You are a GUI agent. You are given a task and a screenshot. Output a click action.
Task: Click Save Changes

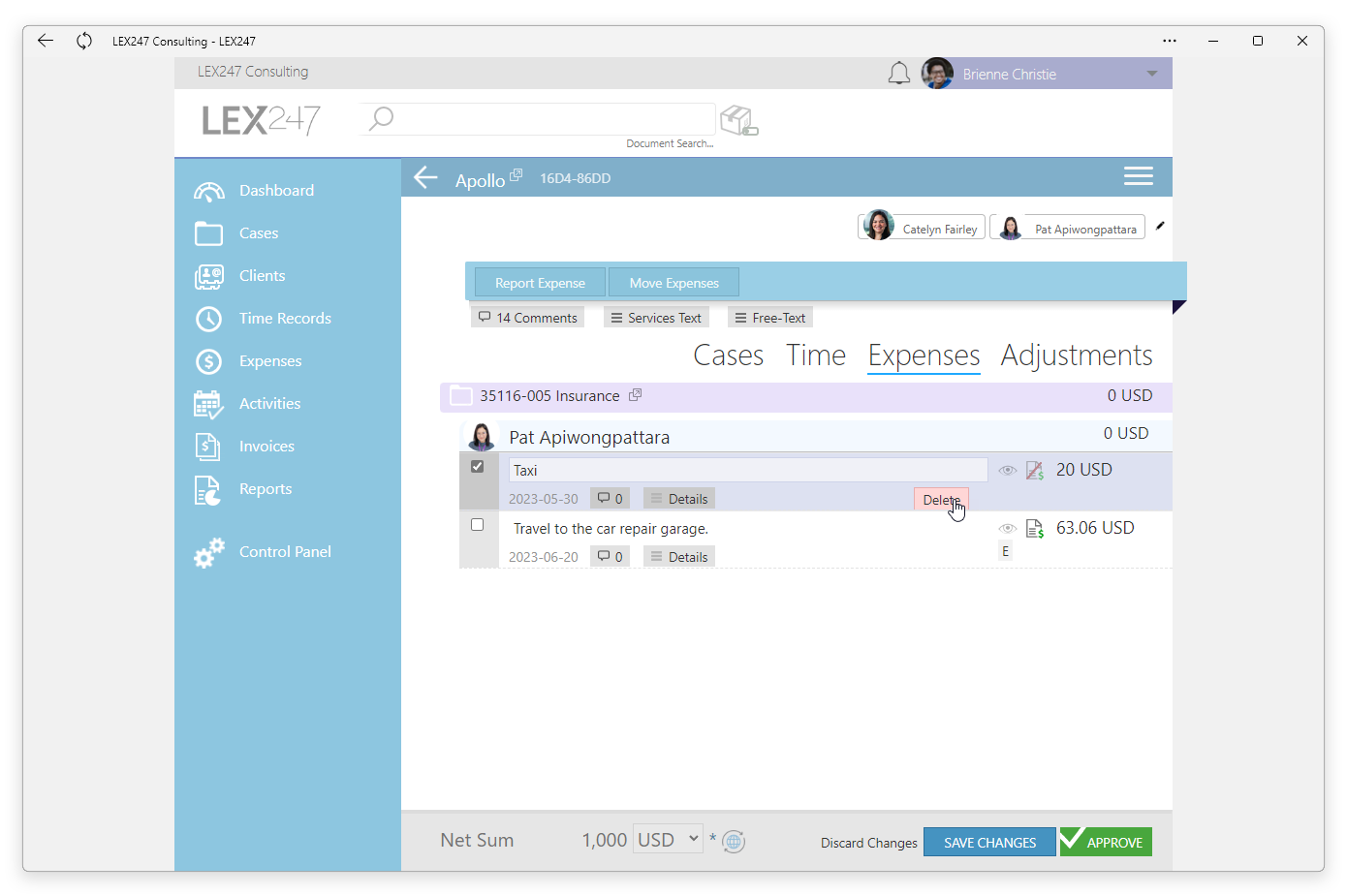[989, 842]
